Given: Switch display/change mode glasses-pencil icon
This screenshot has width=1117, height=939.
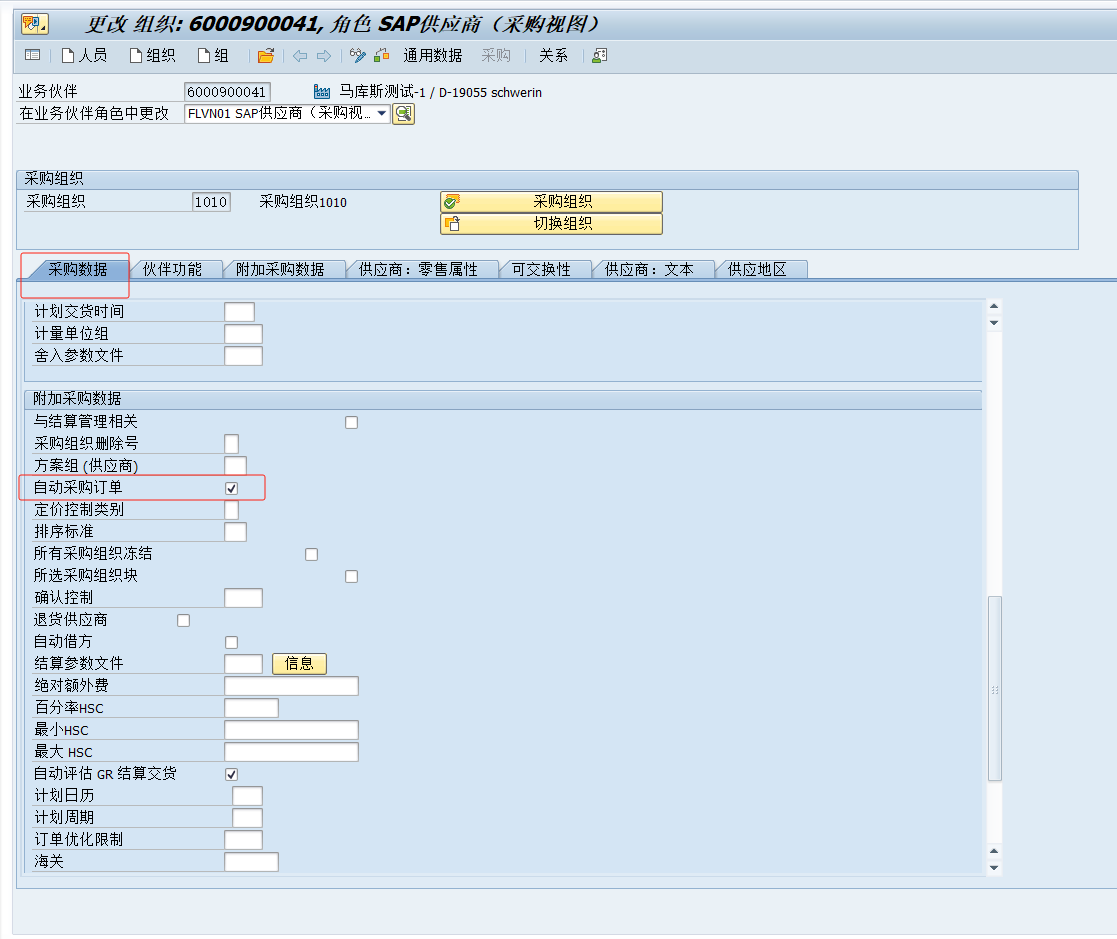Looking at the screenshot, I should pyautogui.click(x=358, y=55).
